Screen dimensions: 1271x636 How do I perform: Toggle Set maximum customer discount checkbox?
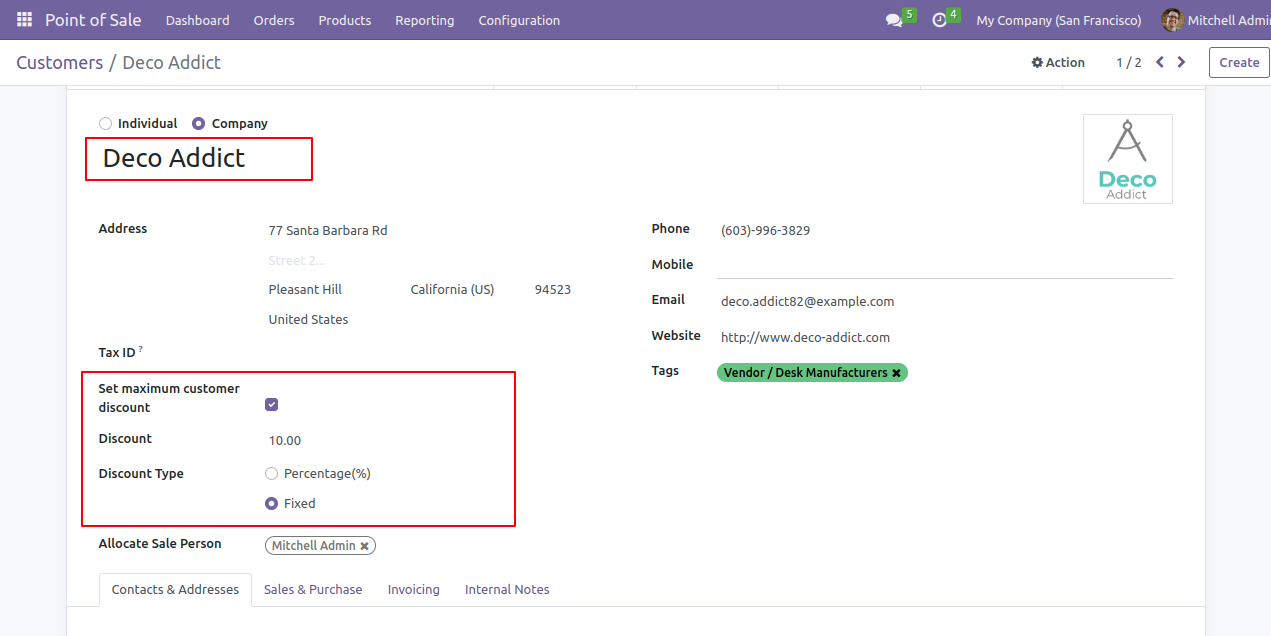pos(271,405)
